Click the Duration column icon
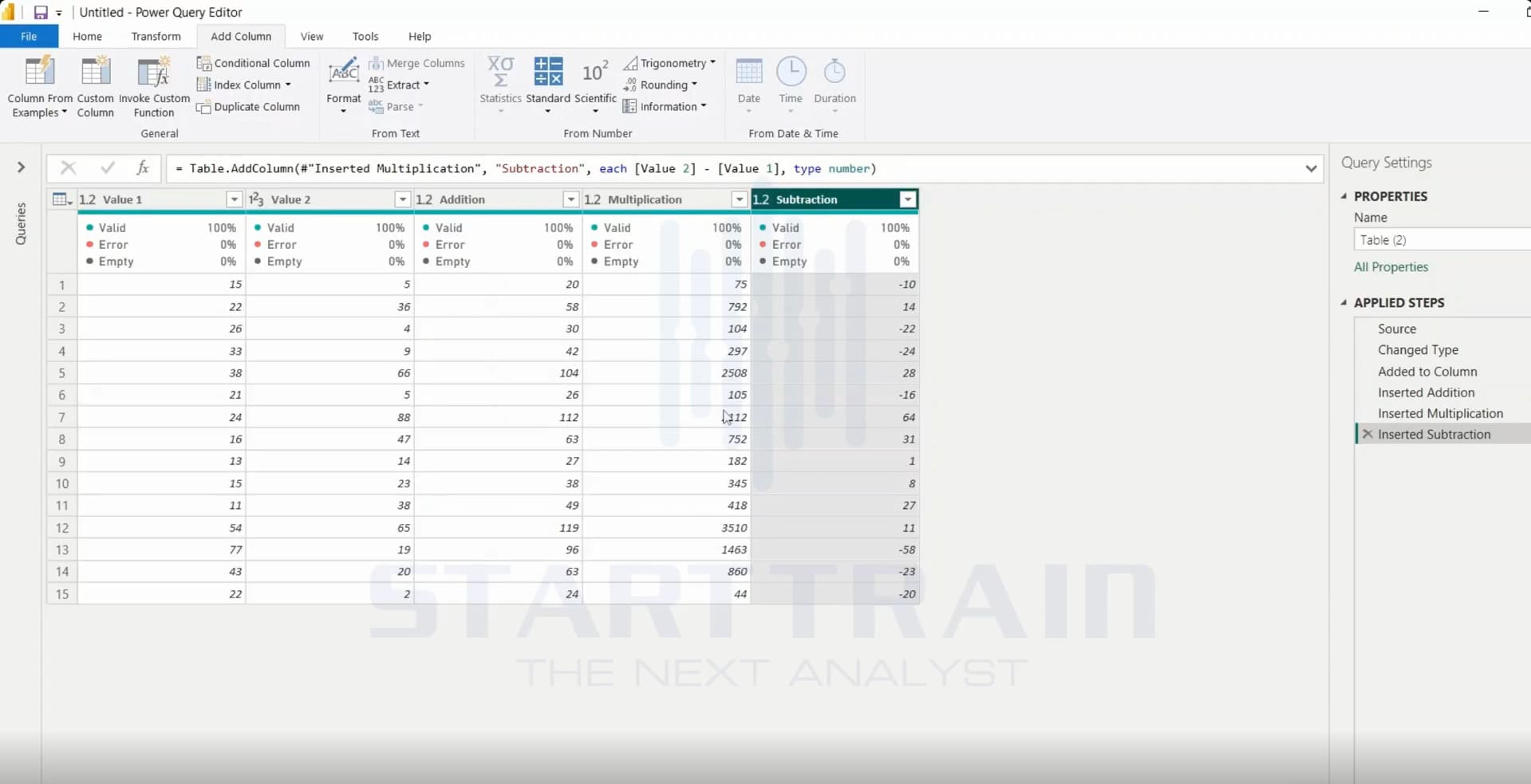Image resolution: width=1531 pixels, height=784 pixels. pyautogui.click(x=835, y=71)
